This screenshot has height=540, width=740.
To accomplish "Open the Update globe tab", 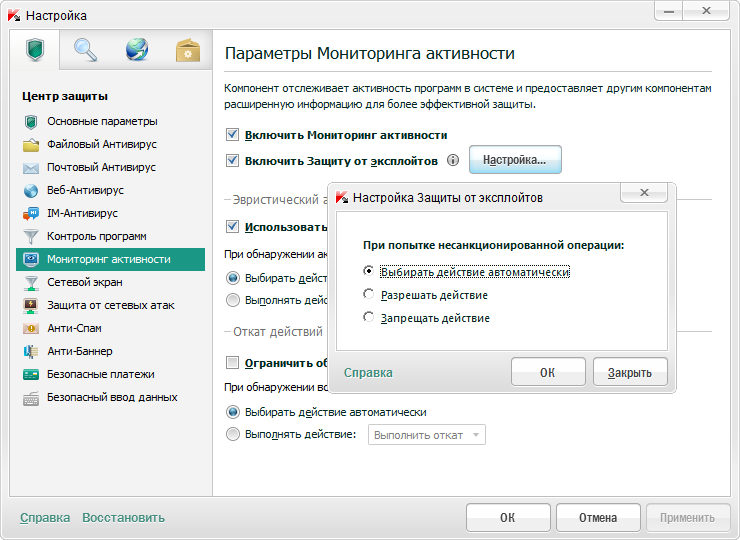I will (x=137, y=50).
